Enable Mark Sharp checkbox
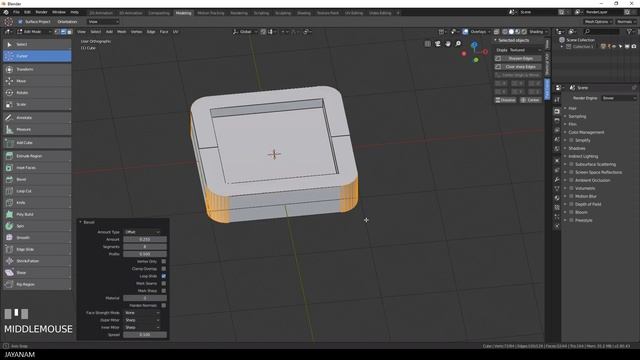 [164, 291]
